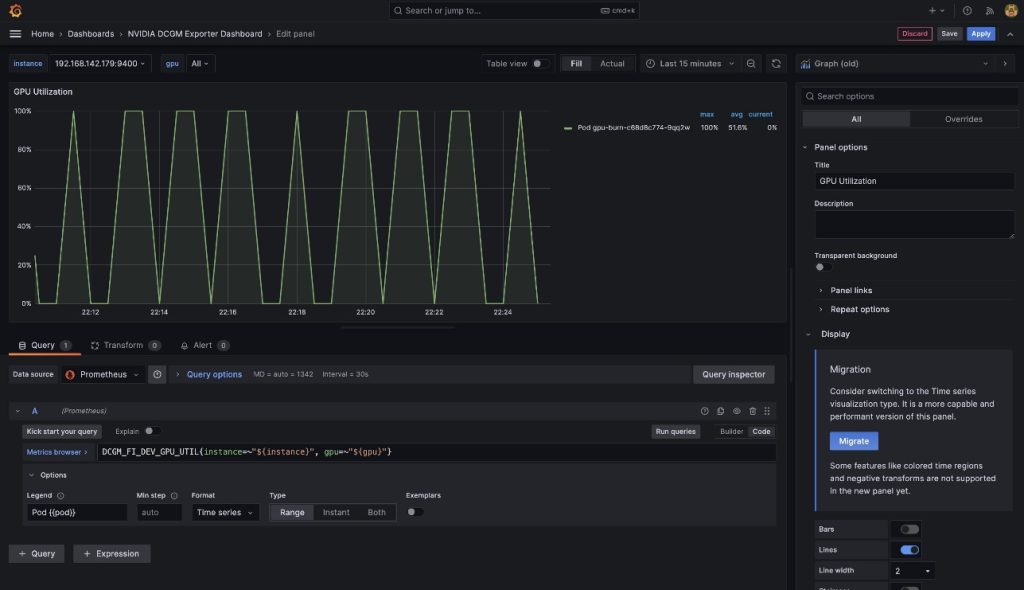1024x590 pixels.
Task: Select the Actual view option
Action: click(x=612, y=63)
